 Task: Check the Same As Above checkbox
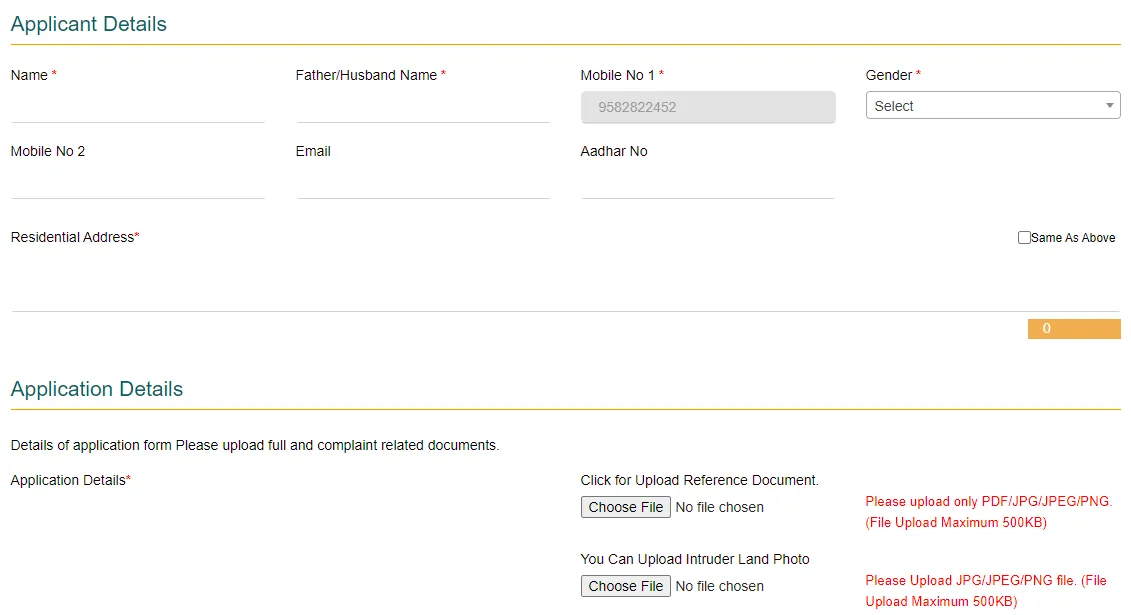tap(1024, 237)
